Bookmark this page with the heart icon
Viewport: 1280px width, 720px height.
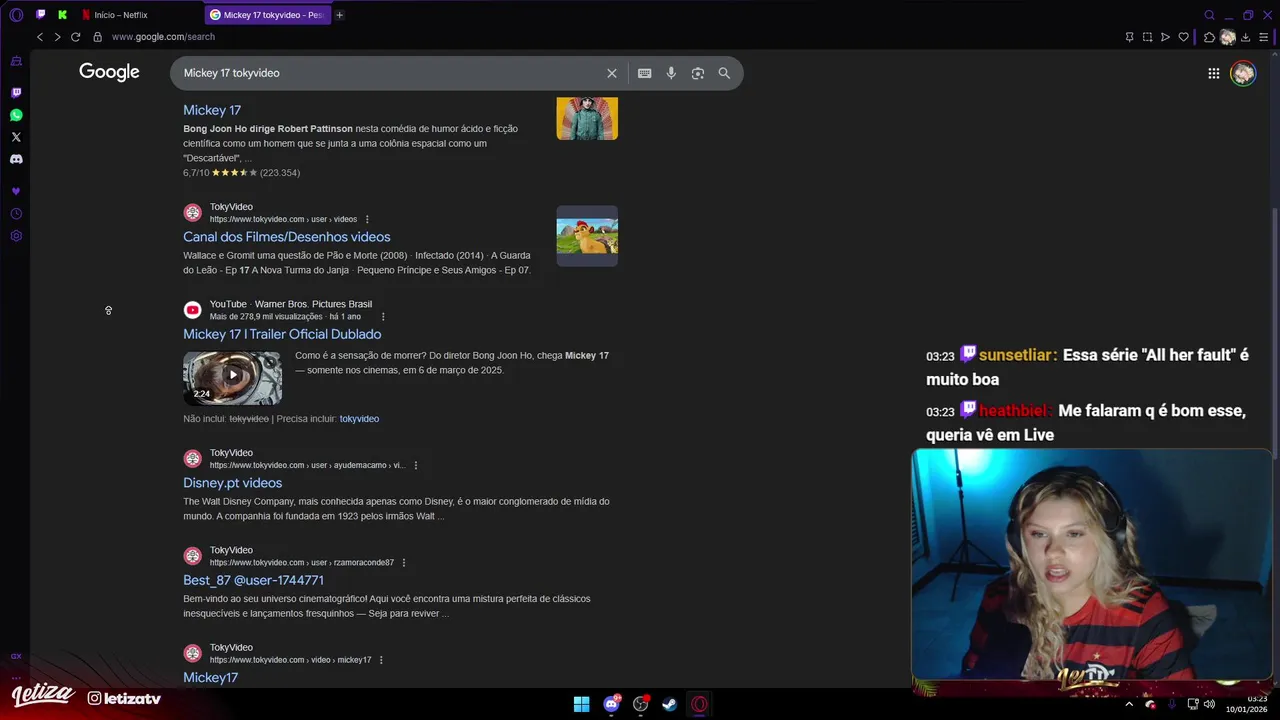[1184, 37]
